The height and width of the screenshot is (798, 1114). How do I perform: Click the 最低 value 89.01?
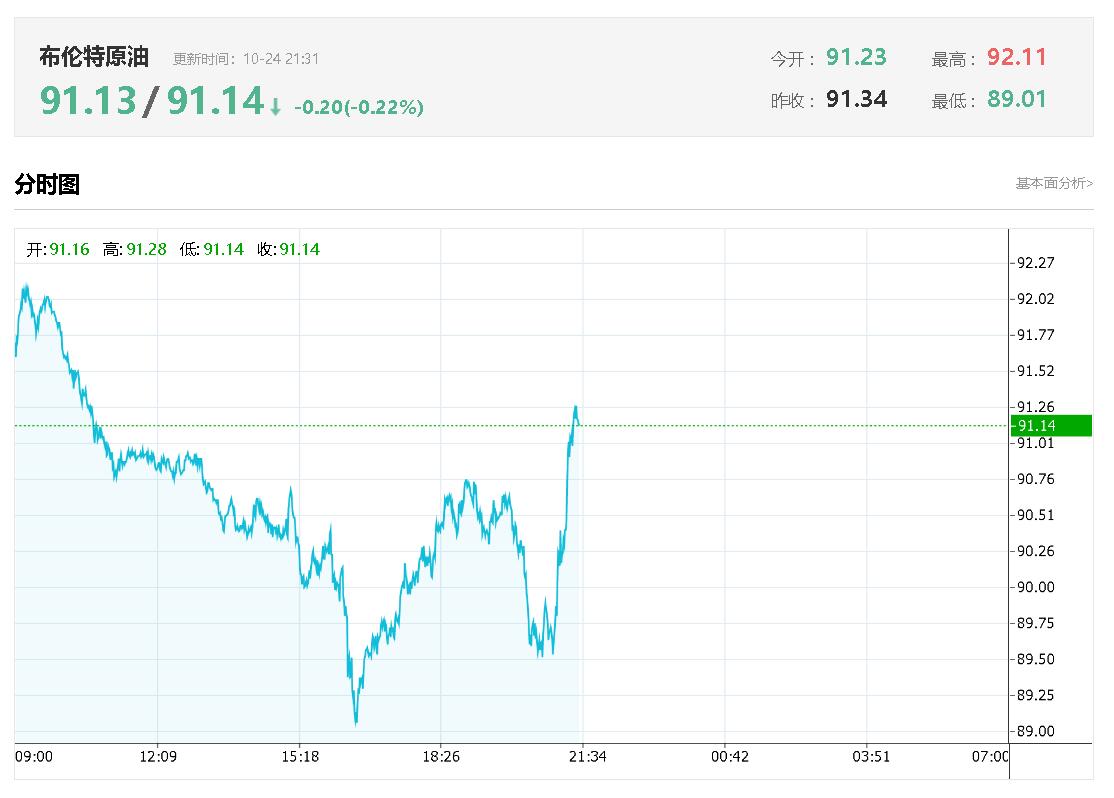(1016, 99)
